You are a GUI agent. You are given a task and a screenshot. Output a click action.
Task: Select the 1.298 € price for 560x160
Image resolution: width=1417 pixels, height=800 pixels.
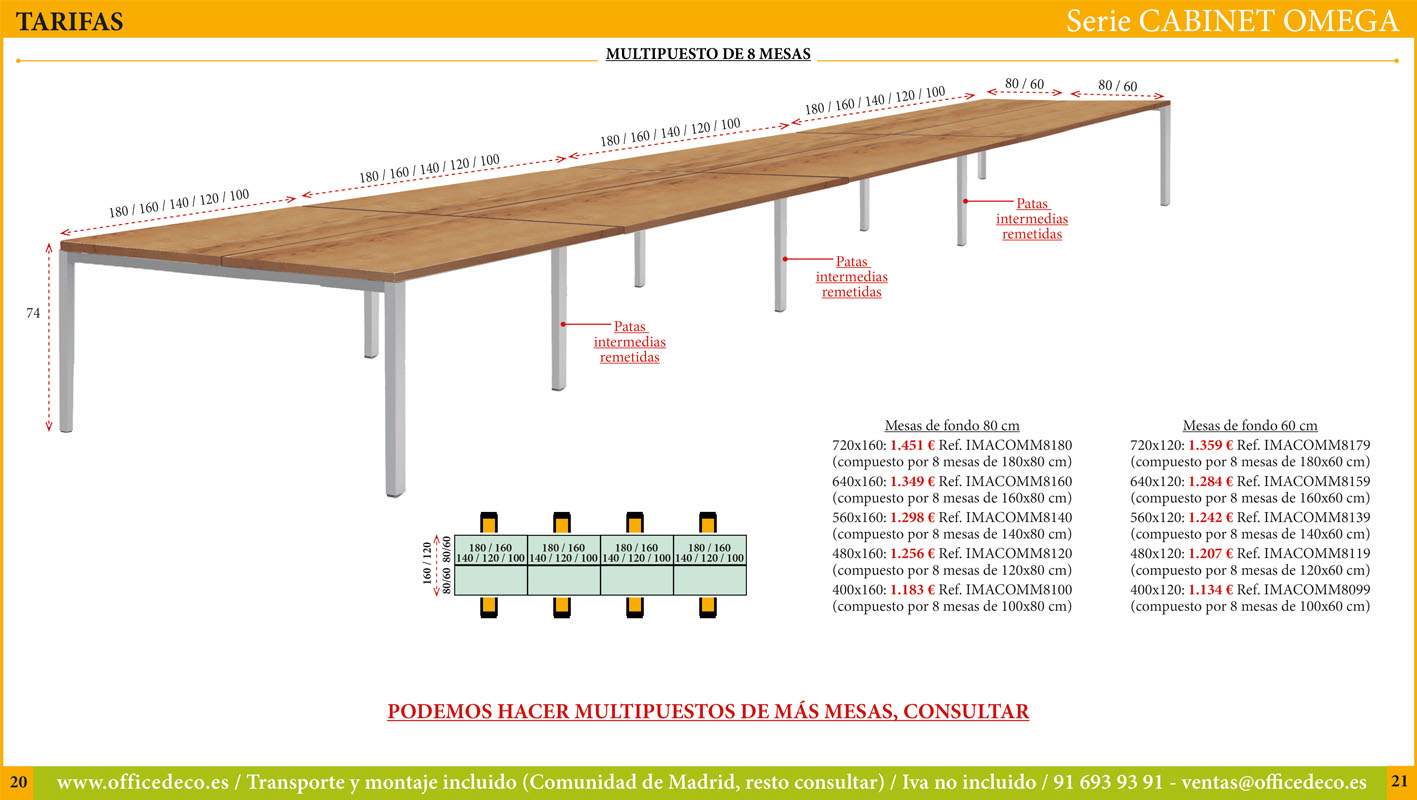click(x=912, y=517)
